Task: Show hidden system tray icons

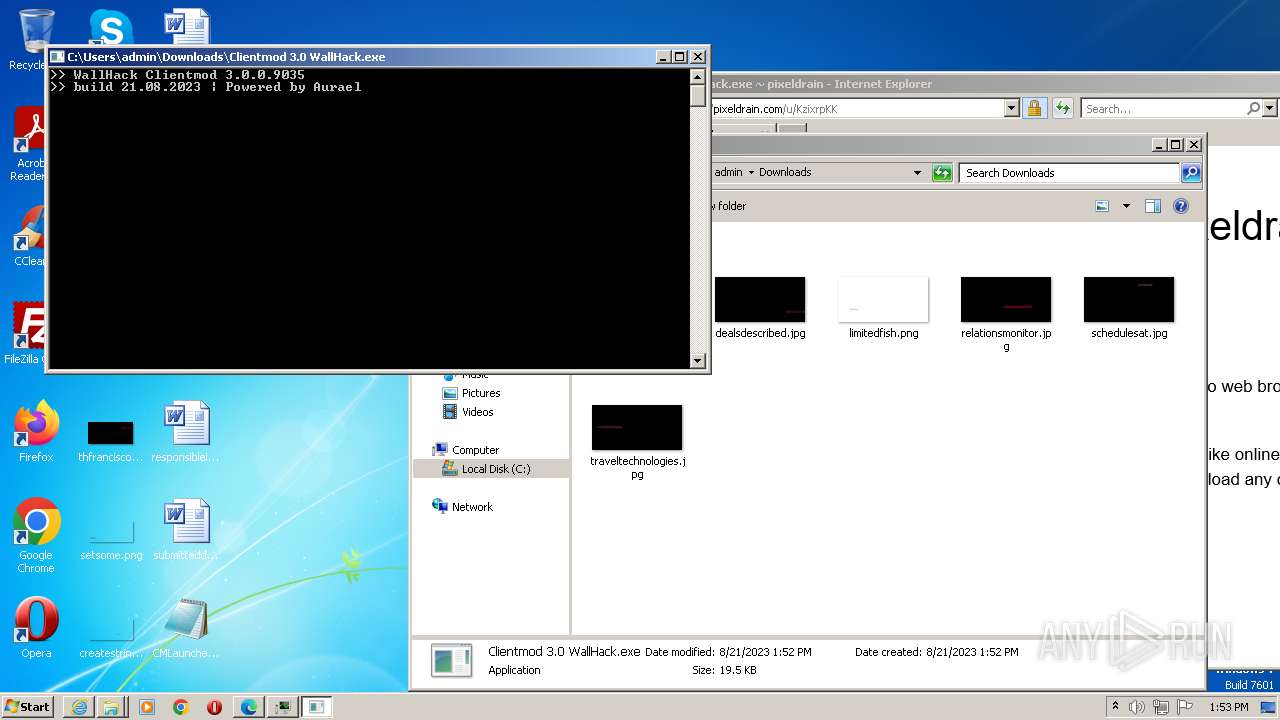Action: click(x=1115, y=707)
